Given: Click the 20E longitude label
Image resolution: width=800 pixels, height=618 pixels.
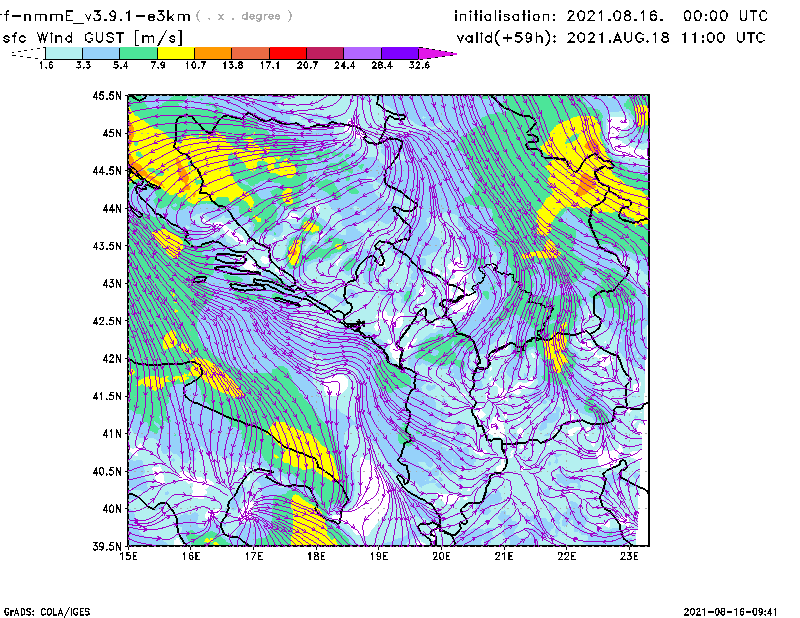Looking at the screenshot, I should point(441,556).
